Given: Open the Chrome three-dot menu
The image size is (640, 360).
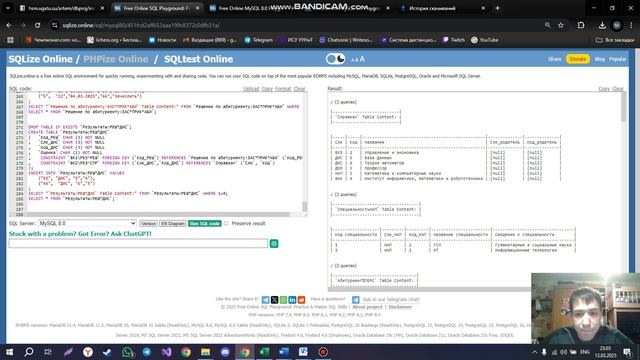Looking at the screenshot, I should click(631, 25).
